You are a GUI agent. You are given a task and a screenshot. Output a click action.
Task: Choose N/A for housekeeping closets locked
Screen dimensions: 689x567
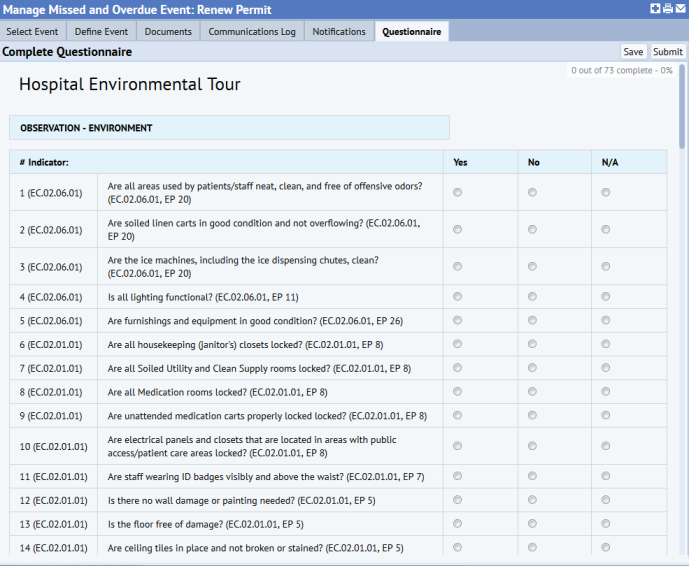click(606, 344)
